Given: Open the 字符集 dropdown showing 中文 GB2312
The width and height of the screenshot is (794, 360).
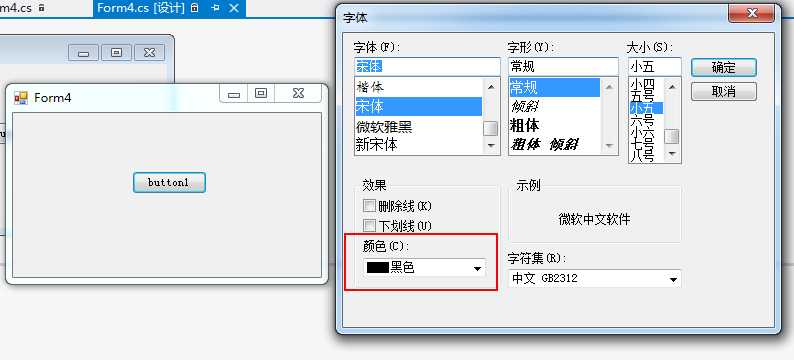Looking at the screenshot, I should (594, 278).
